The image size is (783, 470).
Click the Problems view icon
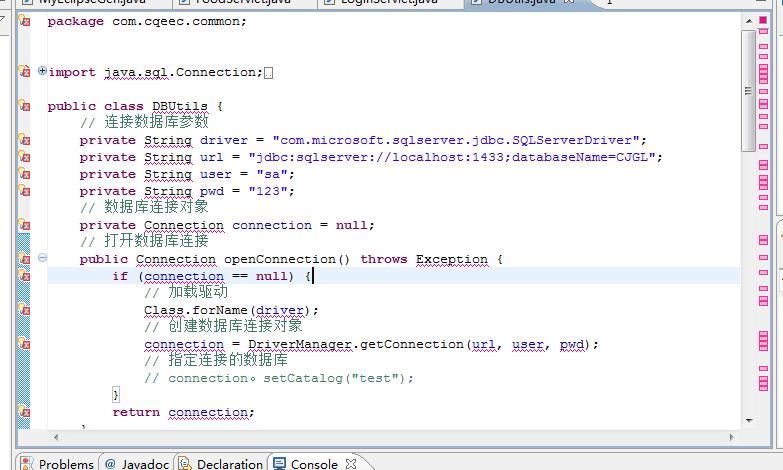pos(27,464)
